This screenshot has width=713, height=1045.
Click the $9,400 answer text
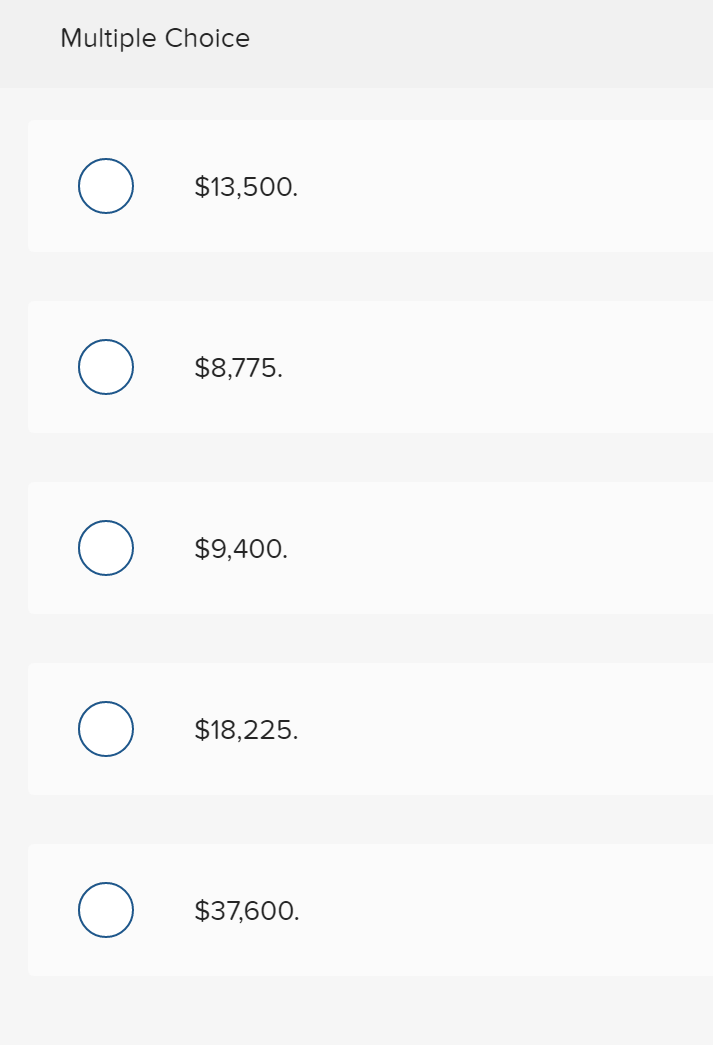pos(241,548)
